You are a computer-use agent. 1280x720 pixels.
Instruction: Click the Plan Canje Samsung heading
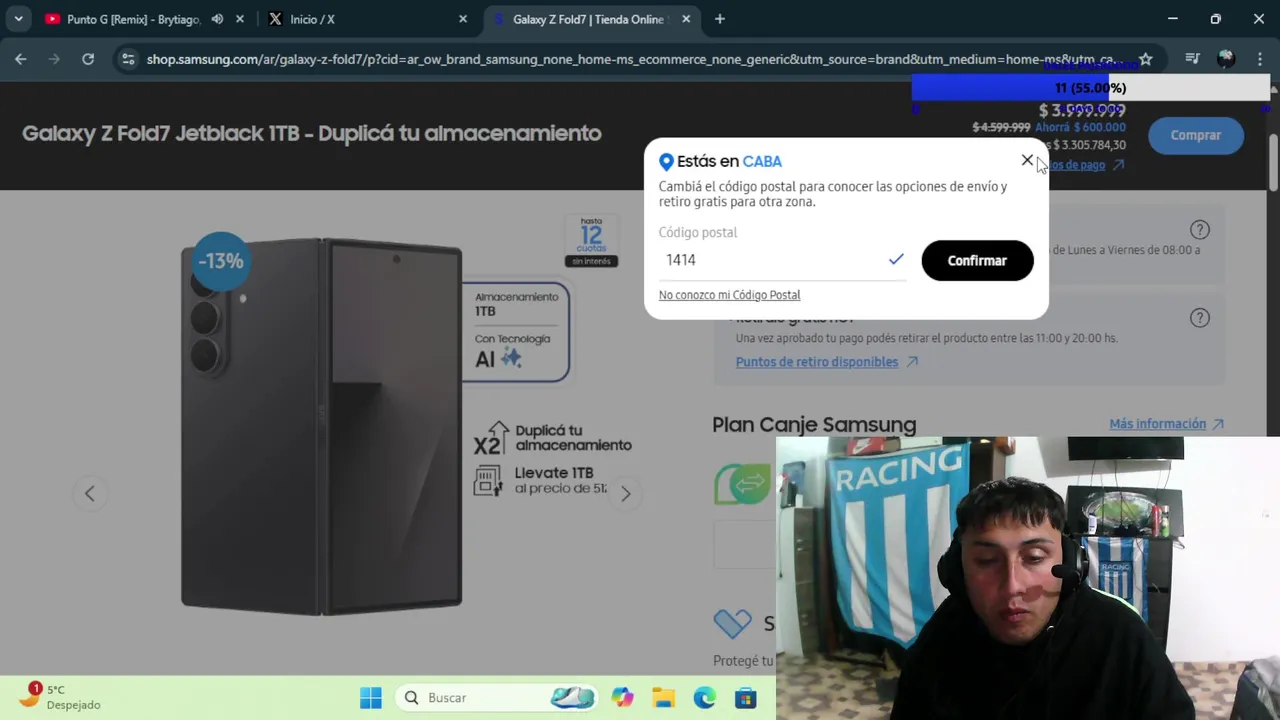pos(814,425)
